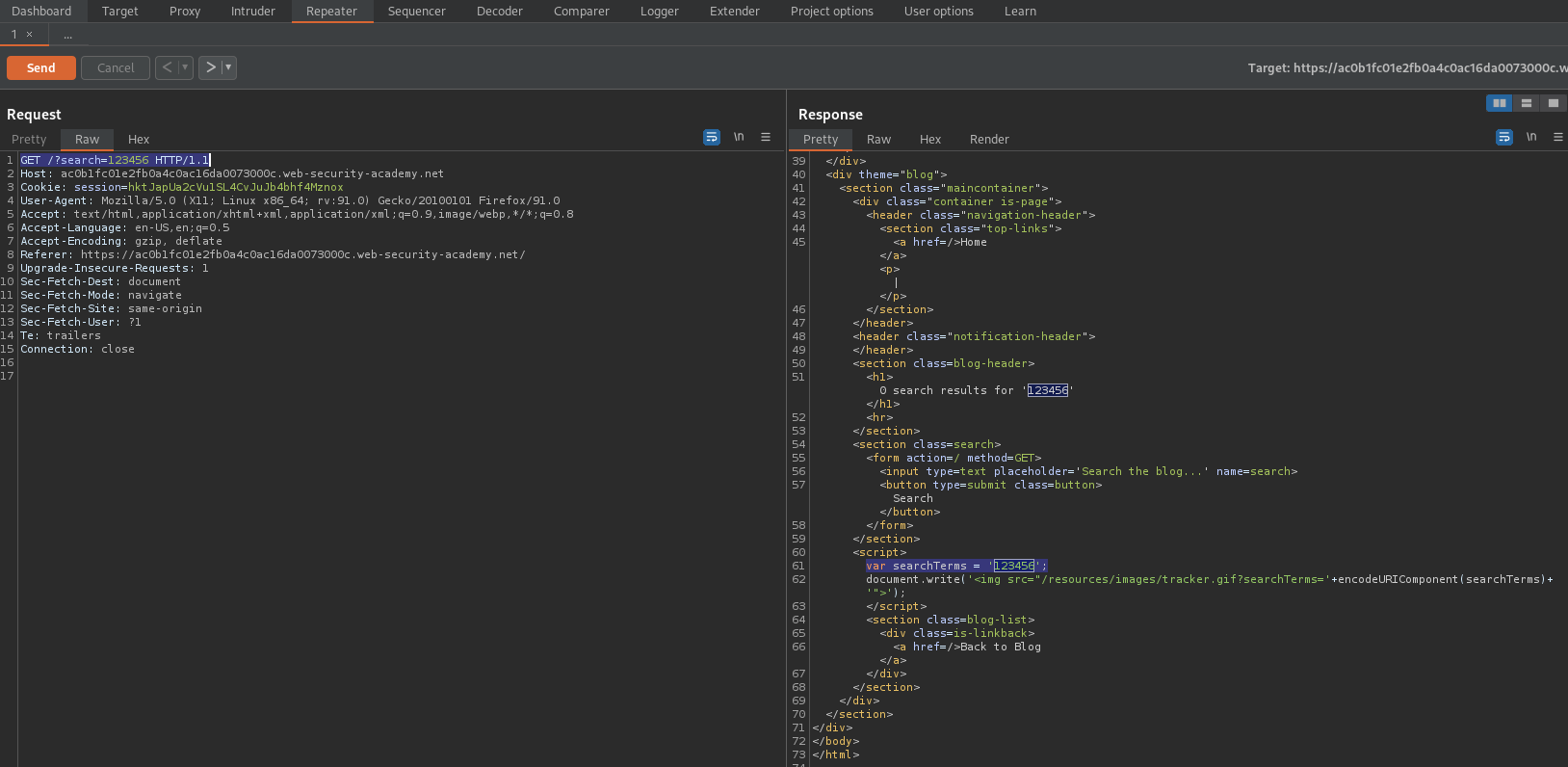
Task: Close Repeater tab 1 with the × icon
Action: [x=29, y=35]
